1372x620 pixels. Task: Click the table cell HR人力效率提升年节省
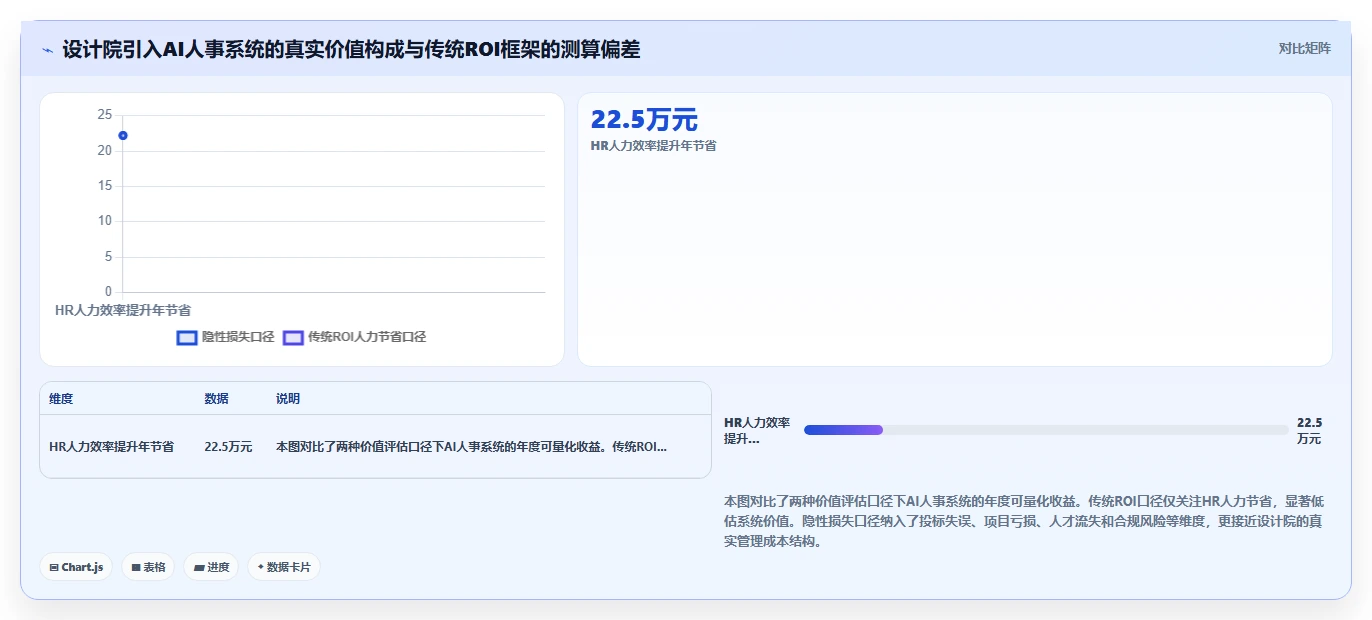click(111, 447)
